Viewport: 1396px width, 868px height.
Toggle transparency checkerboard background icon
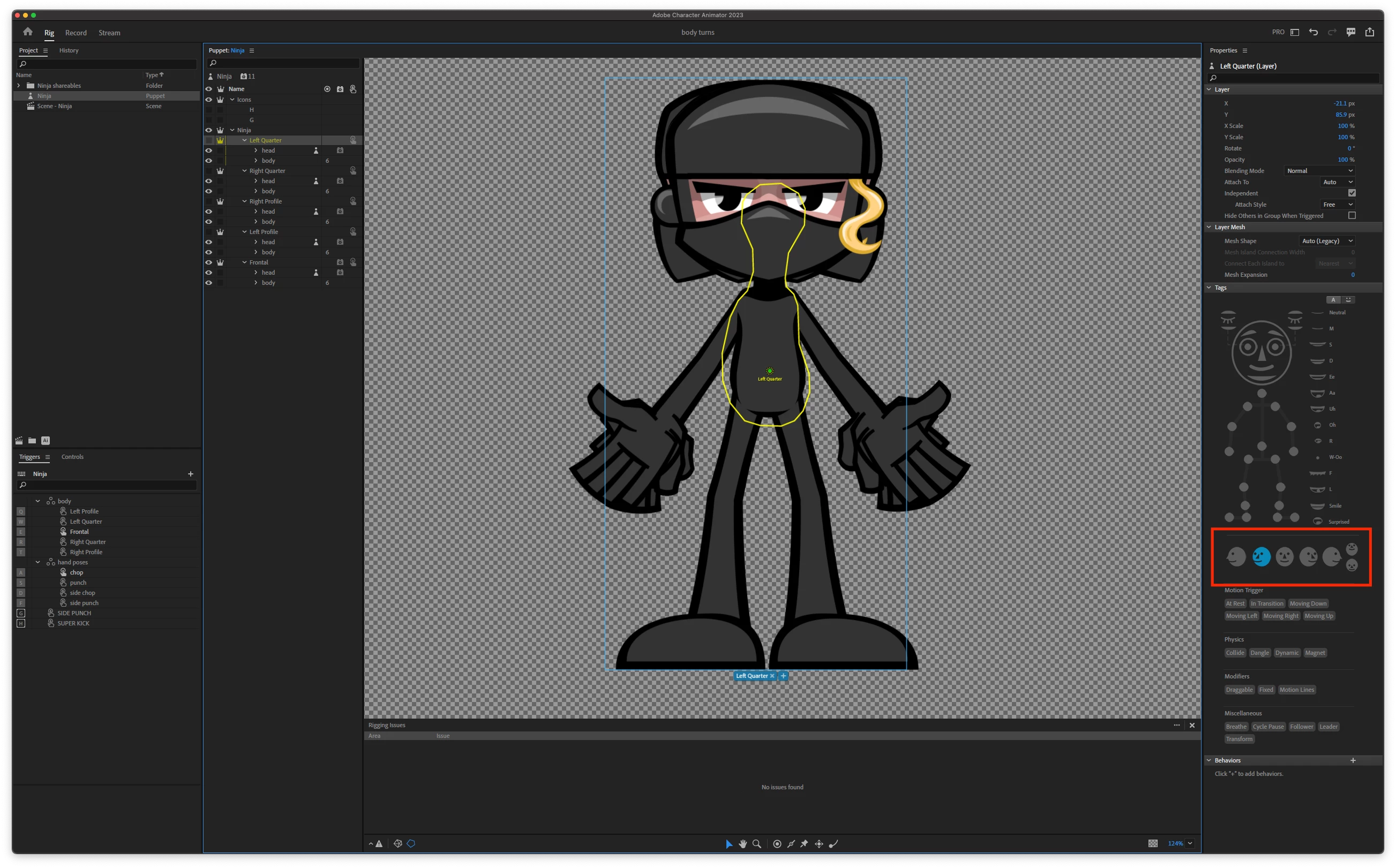click(1152, 843)
